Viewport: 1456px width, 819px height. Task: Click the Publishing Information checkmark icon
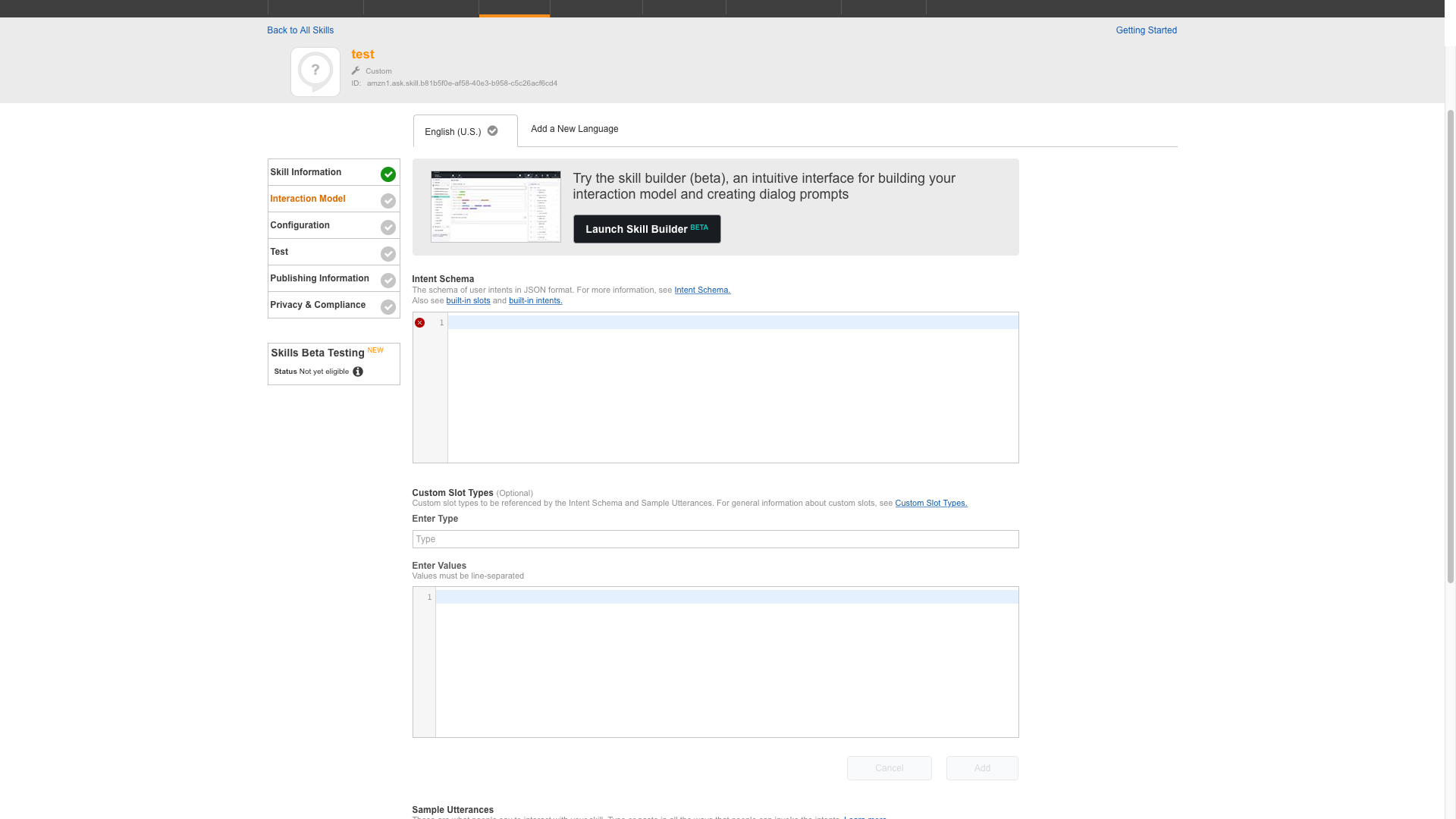coord(388,280)
